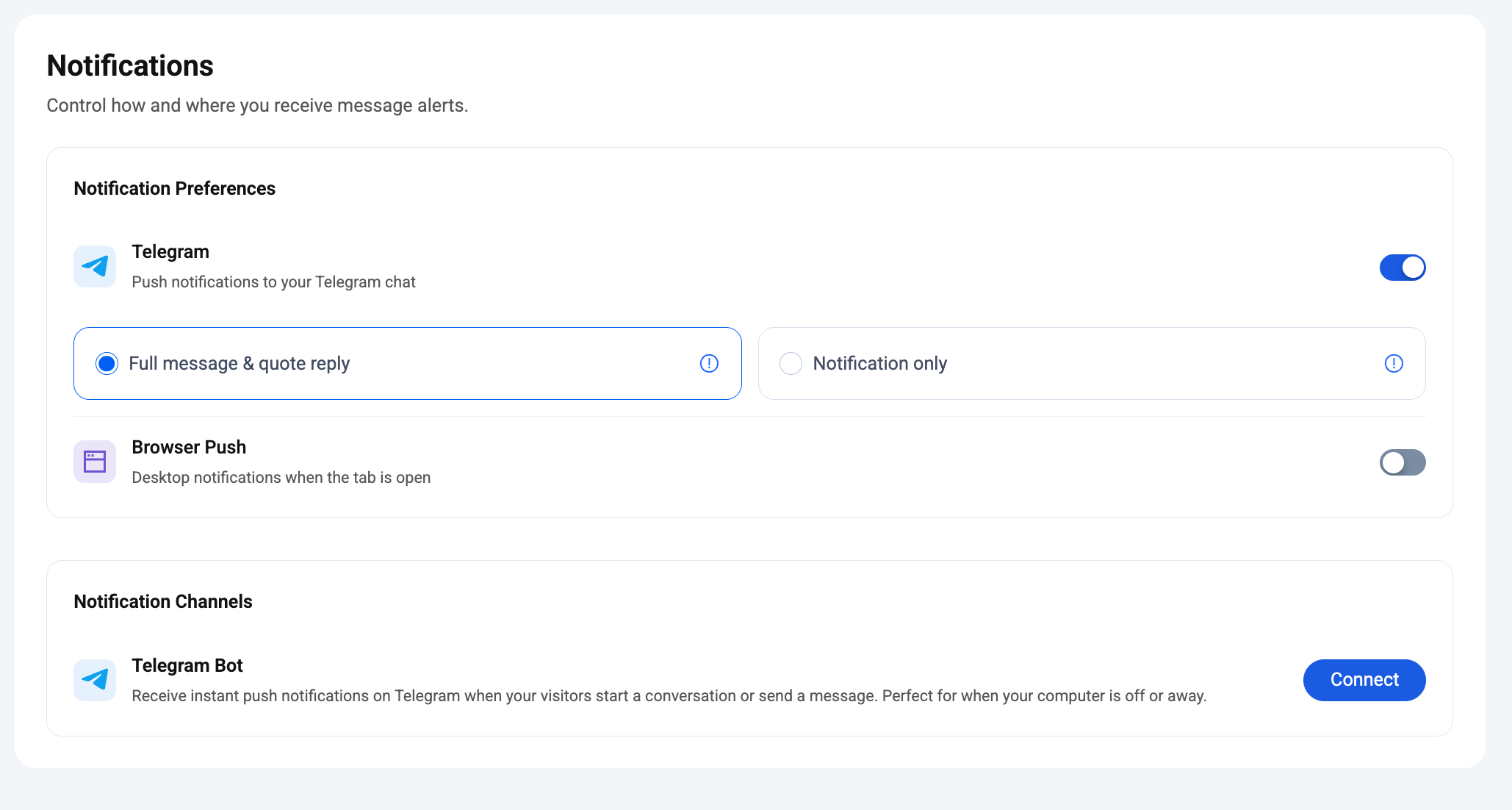Click the Browser Push label
Viewport: 1512px width, 810px height.
(x=189, y=447)
